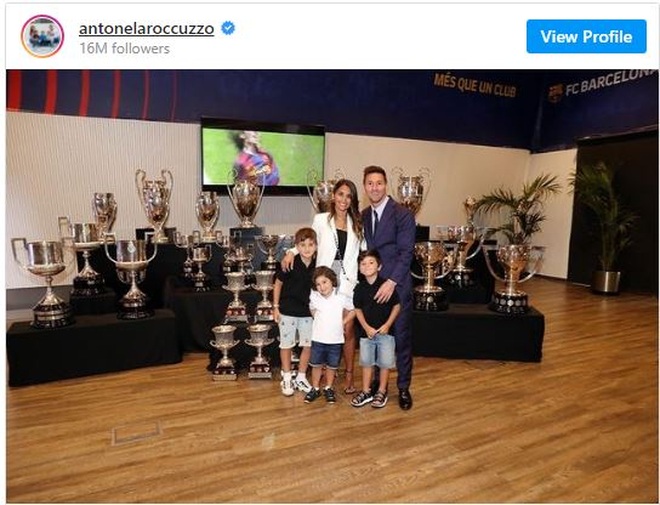Click the boy in black wearing sandals
This screenshot has height=505, width=660.
pyautogui.click(x=374, y=328)
